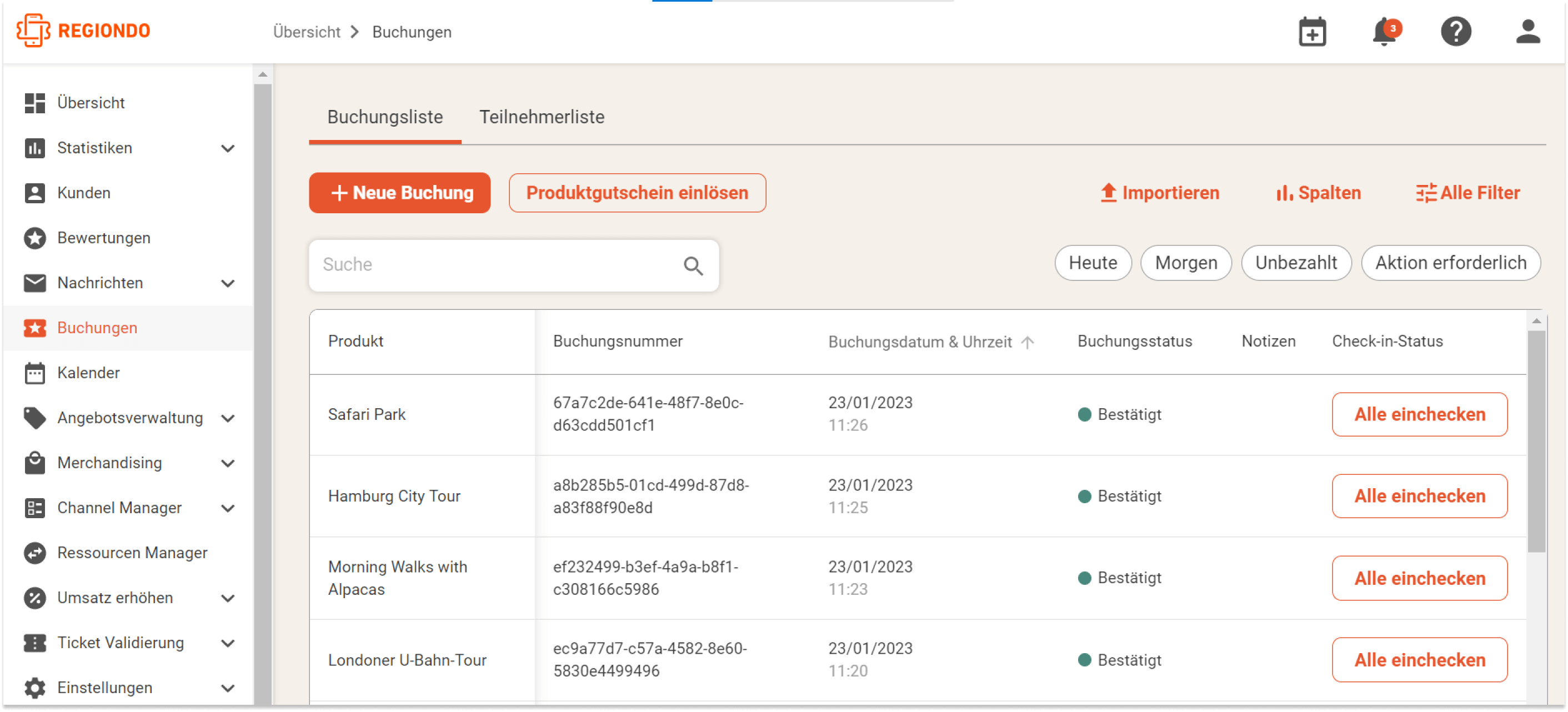Viewport: 1568px width, 712px height.
Task: Expand the Statistiken sidebar menu
Action: tap(228, 148)
